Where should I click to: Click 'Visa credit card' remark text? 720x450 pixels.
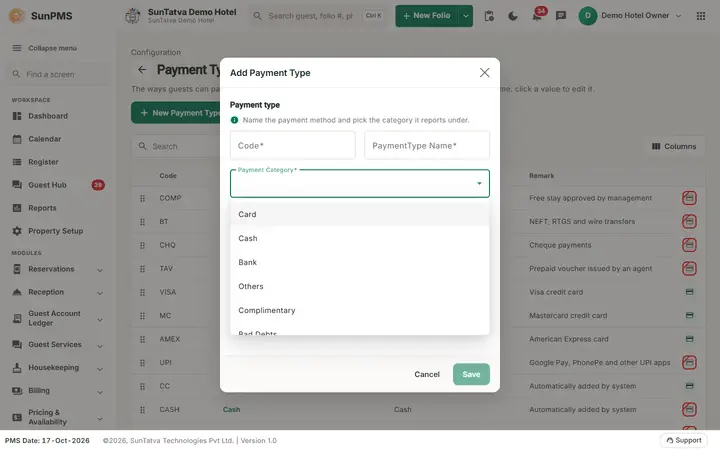tap(556, 292)
